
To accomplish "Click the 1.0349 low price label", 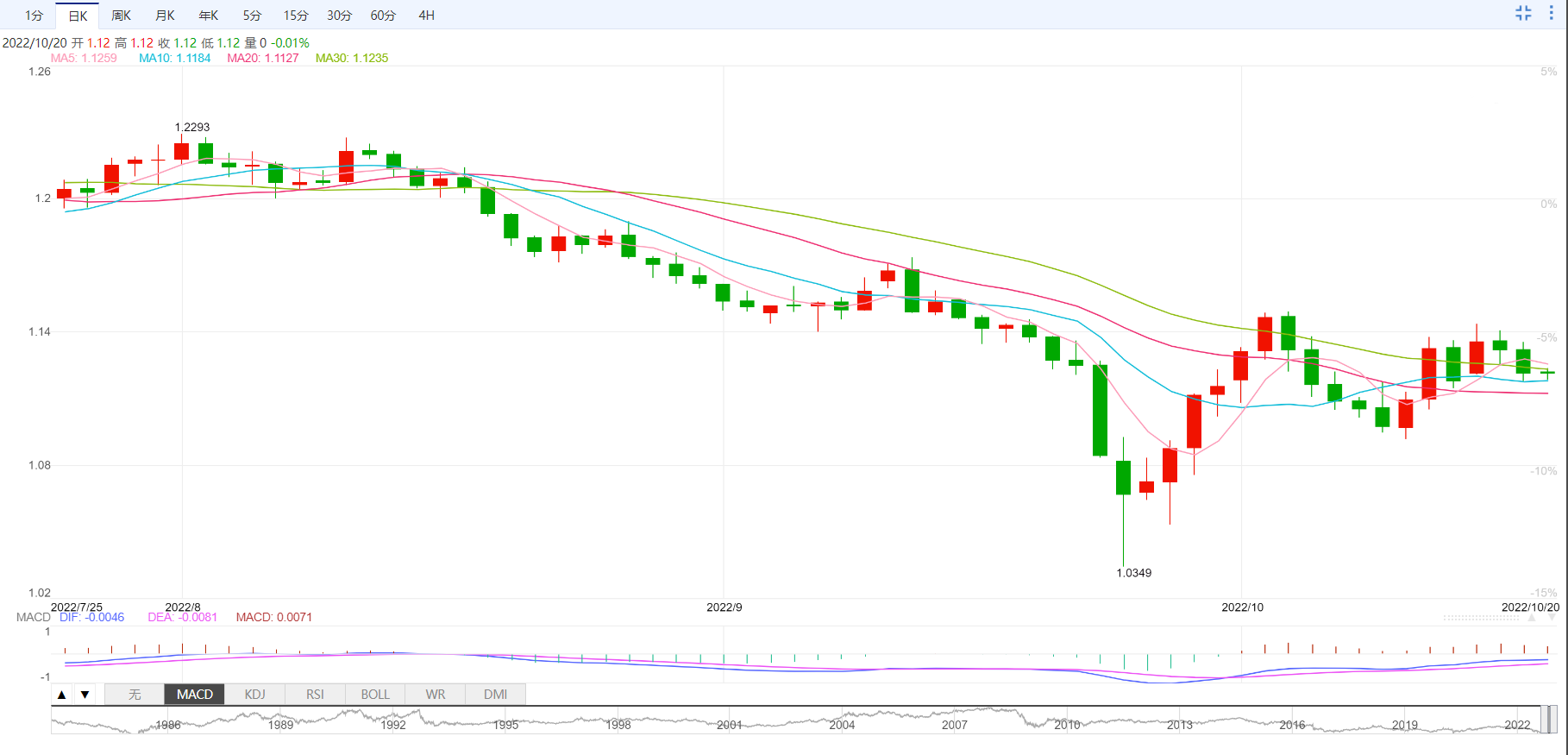I will (x=1134, y=573).
